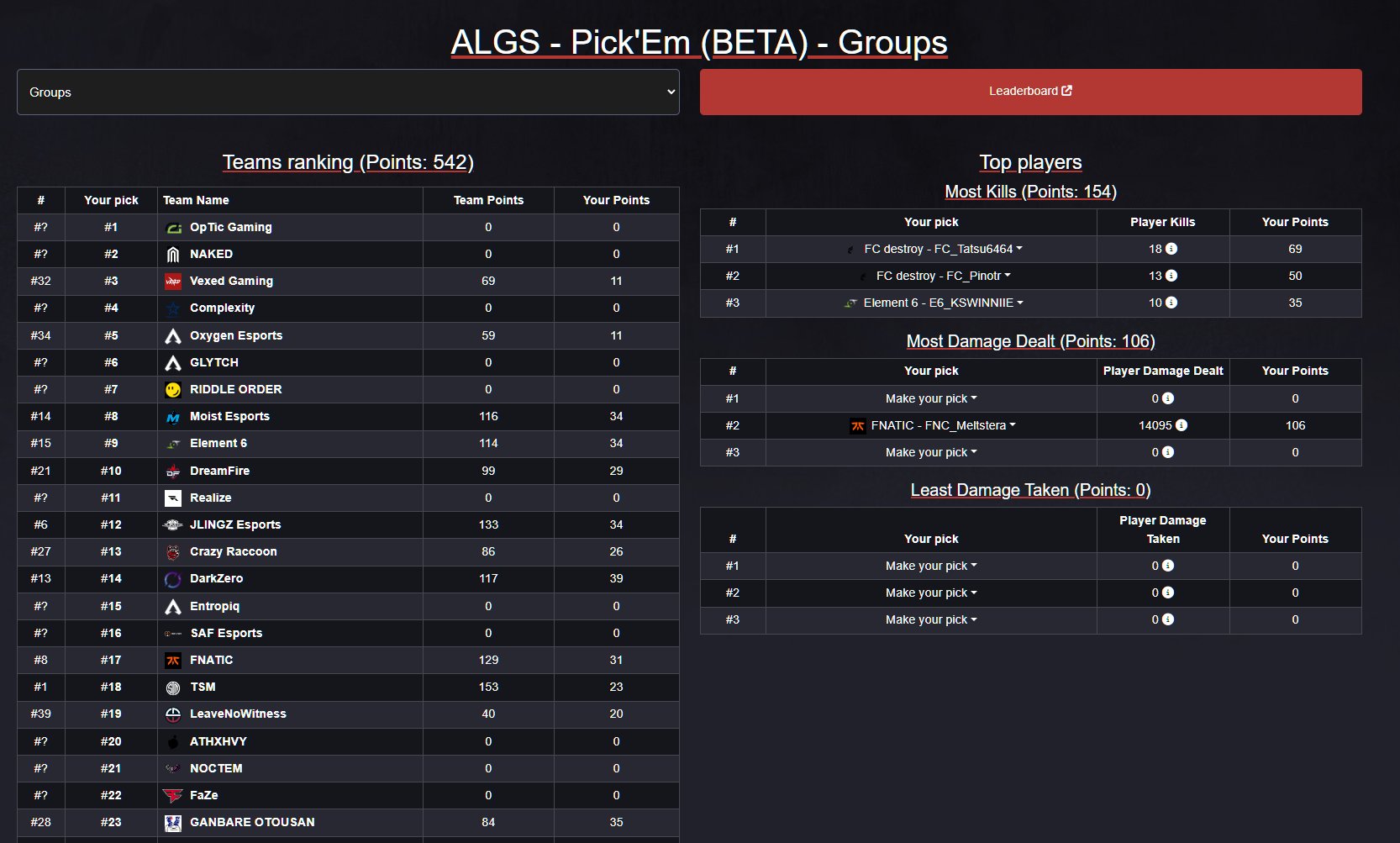Click the GLYTCH team logo

point(173,363)
